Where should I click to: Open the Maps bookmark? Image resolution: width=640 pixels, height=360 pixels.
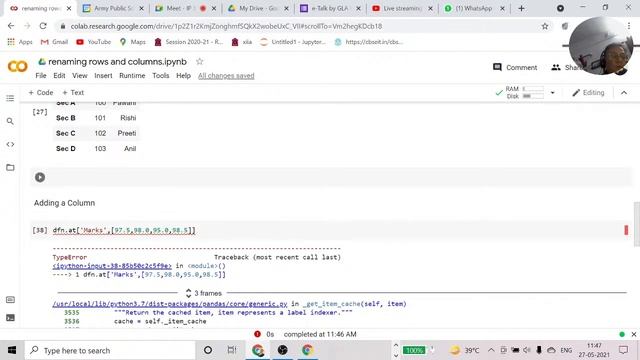pos(133,42)
